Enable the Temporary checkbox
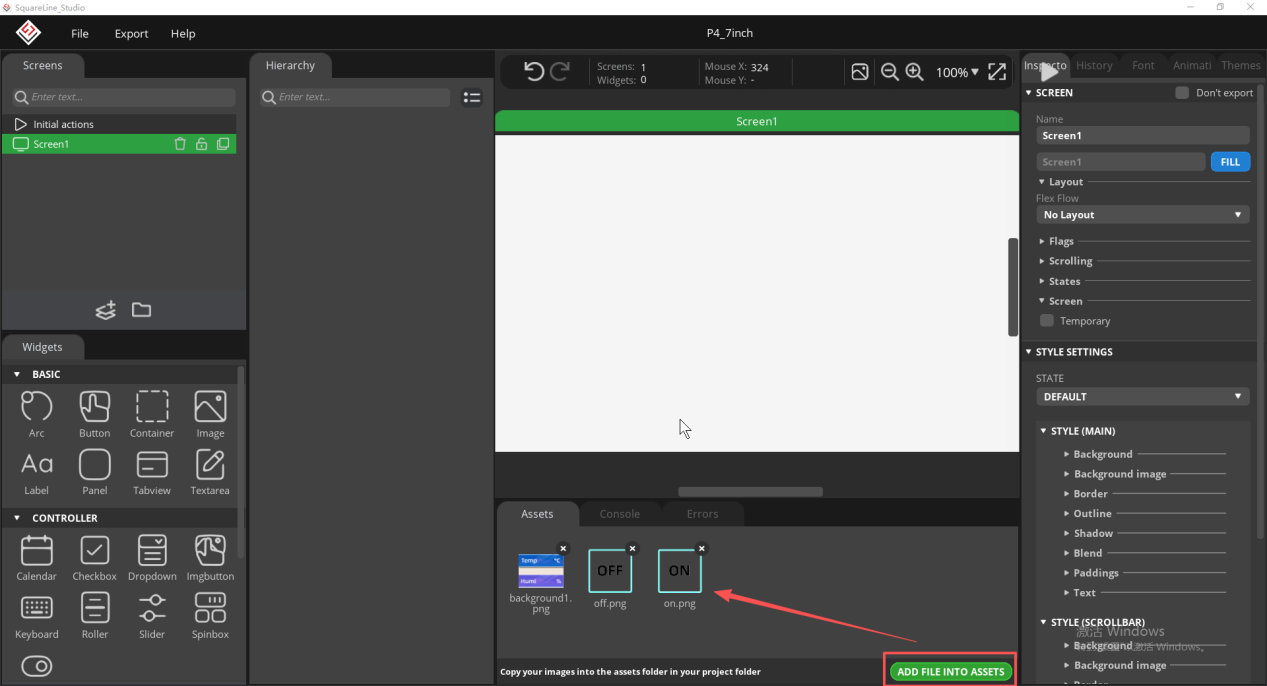The image size is (1267, 686). pyautogui.click(x=1047, y=321)
